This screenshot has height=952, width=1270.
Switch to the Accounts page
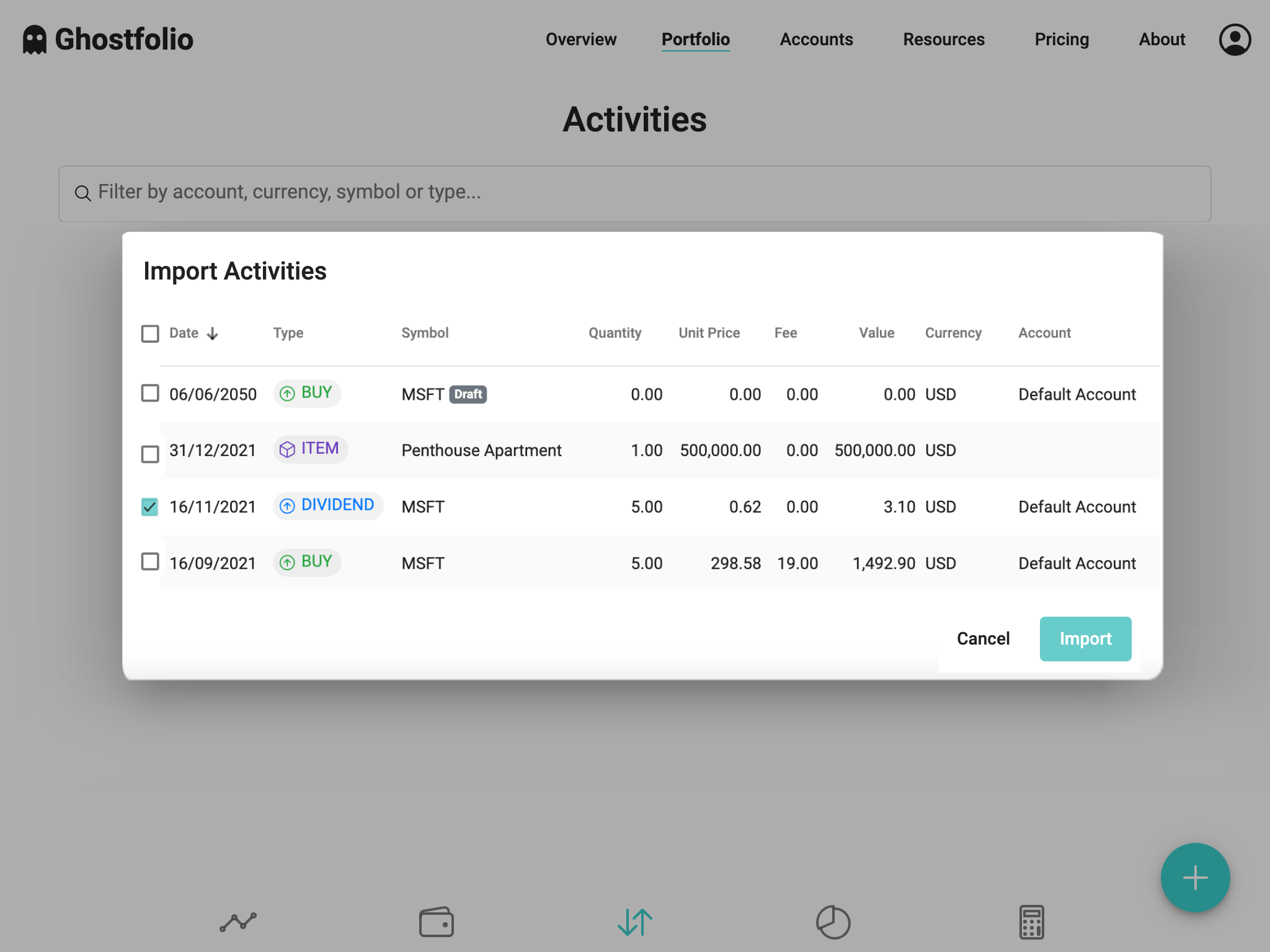[815, 40]
